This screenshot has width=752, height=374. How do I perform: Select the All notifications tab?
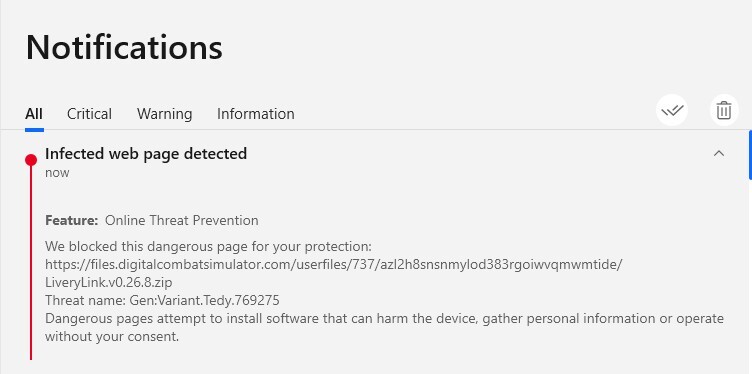click(x=34, y=114)
